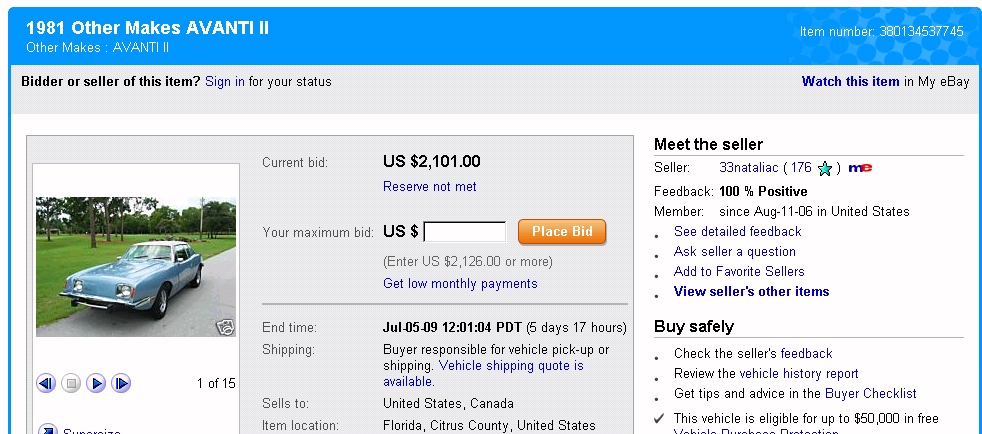
Task: Click the maximum bid input field
Action: coord(465,232)
